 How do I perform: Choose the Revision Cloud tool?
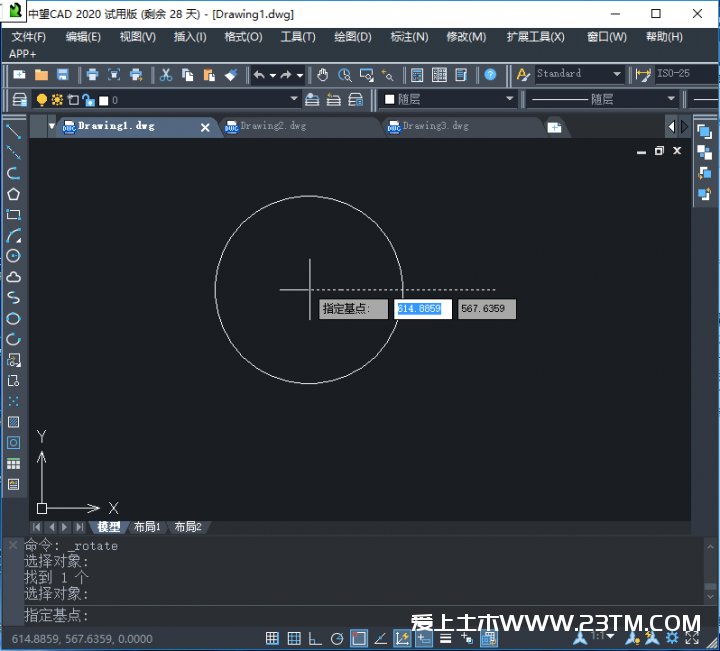(x=13, y=277)
